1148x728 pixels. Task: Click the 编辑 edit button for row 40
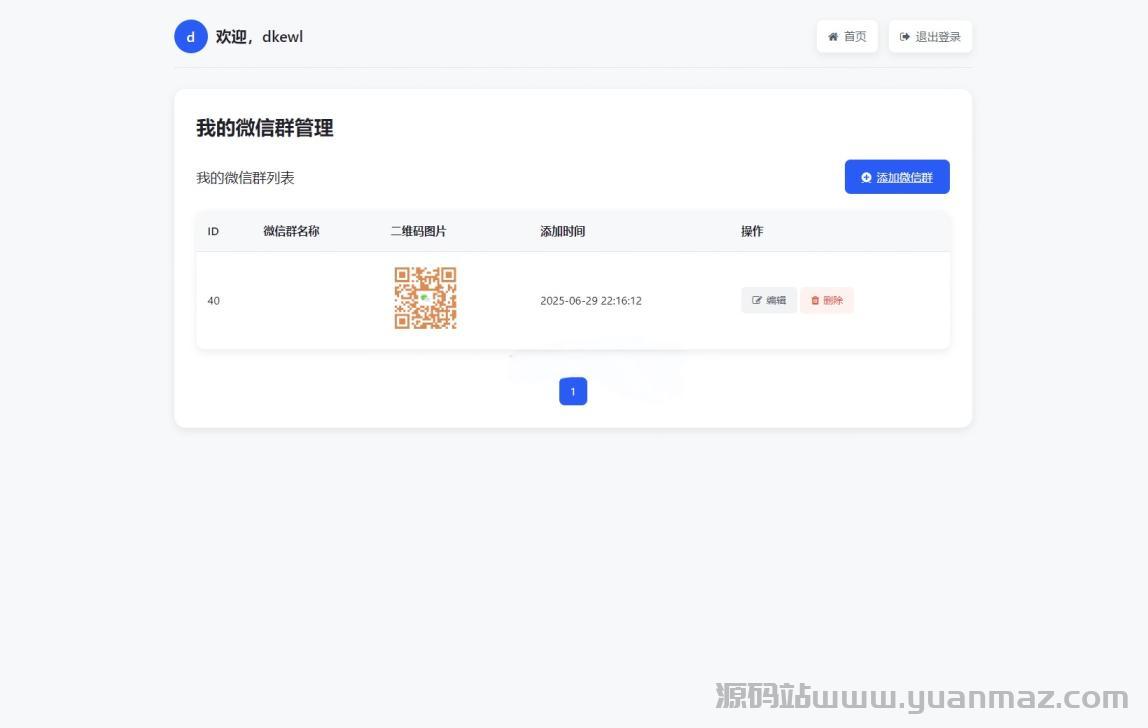click(x=769, y=300)
